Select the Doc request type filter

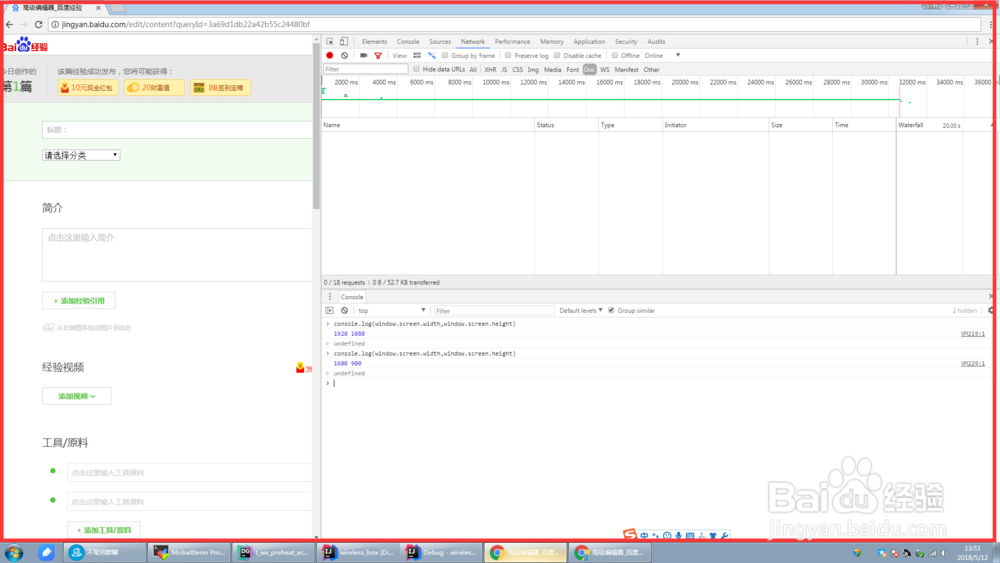589,69
